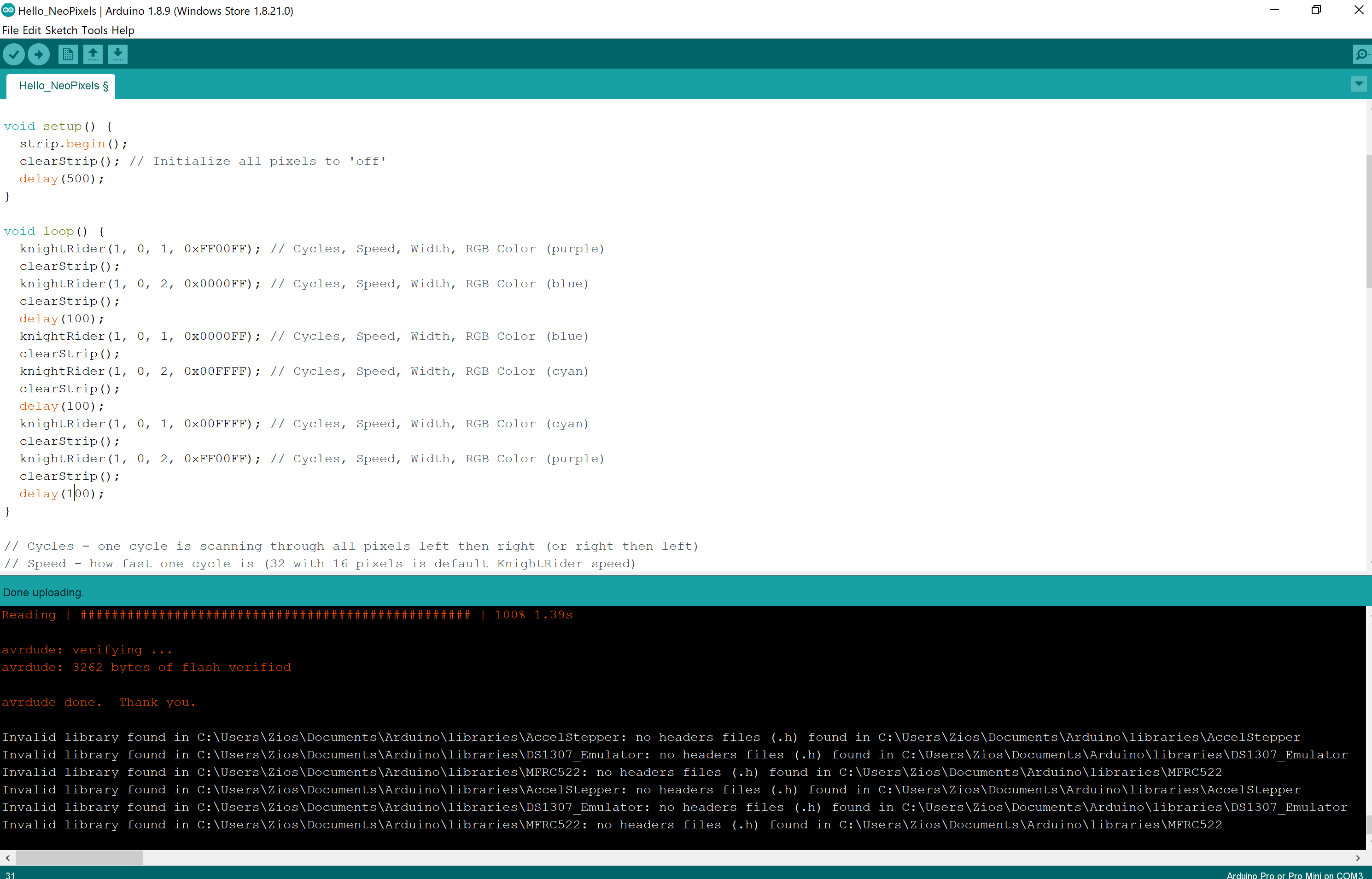Save the sketch with Save icon

click(117, 55)
